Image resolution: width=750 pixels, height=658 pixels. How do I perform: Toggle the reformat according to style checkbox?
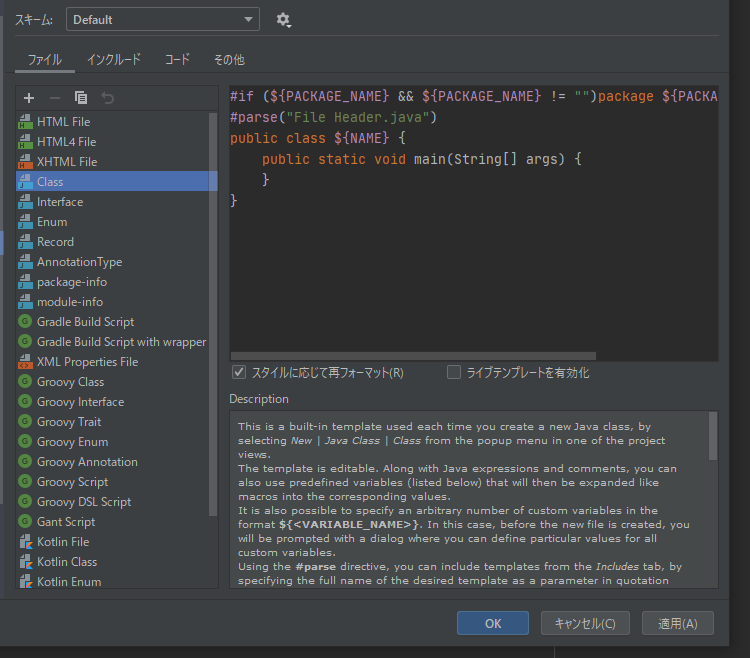point(239,372)
